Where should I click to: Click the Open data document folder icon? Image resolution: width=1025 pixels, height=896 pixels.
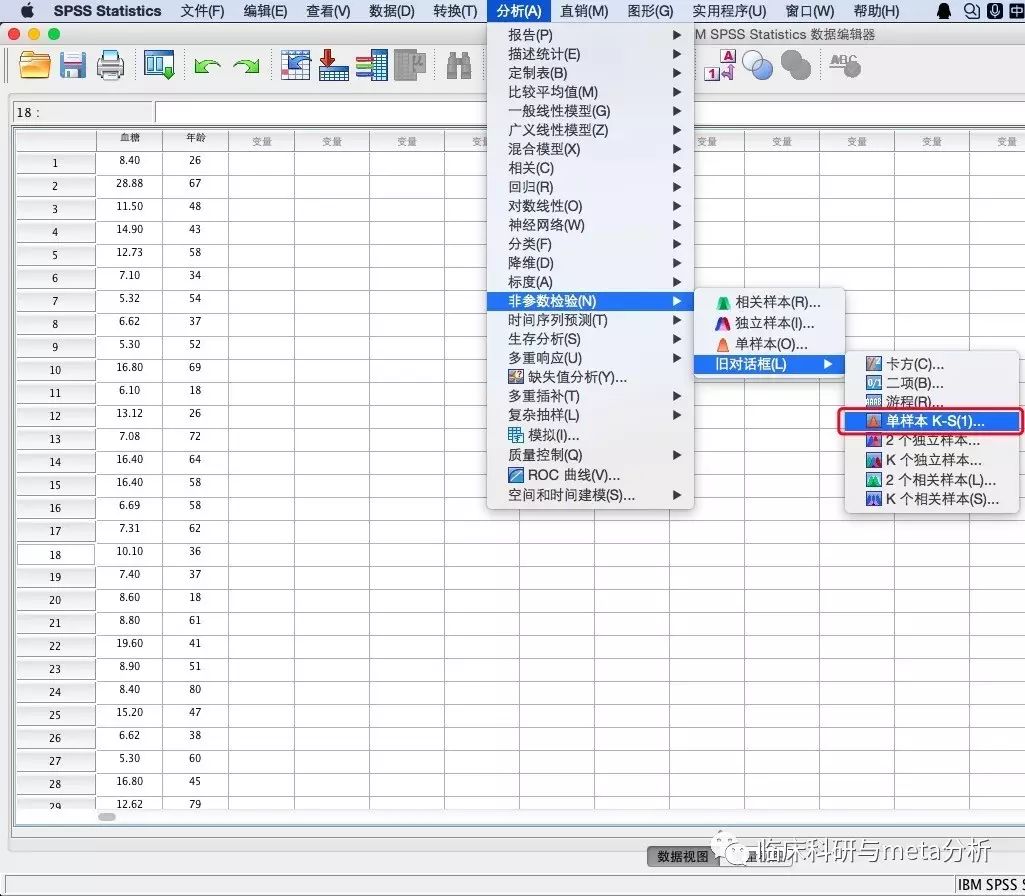35,65
